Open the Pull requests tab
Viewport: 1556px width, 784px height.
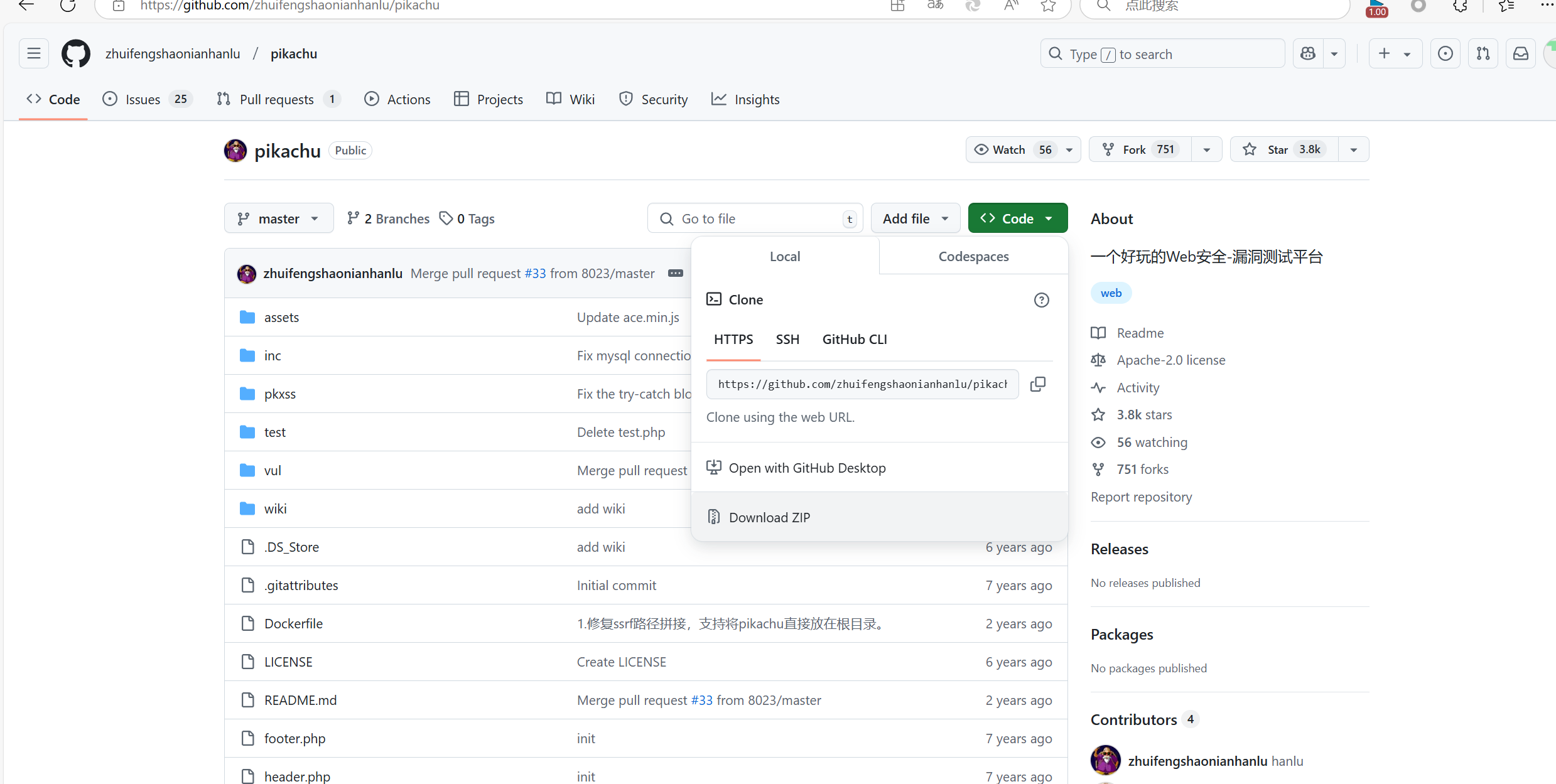coord(276,99)
